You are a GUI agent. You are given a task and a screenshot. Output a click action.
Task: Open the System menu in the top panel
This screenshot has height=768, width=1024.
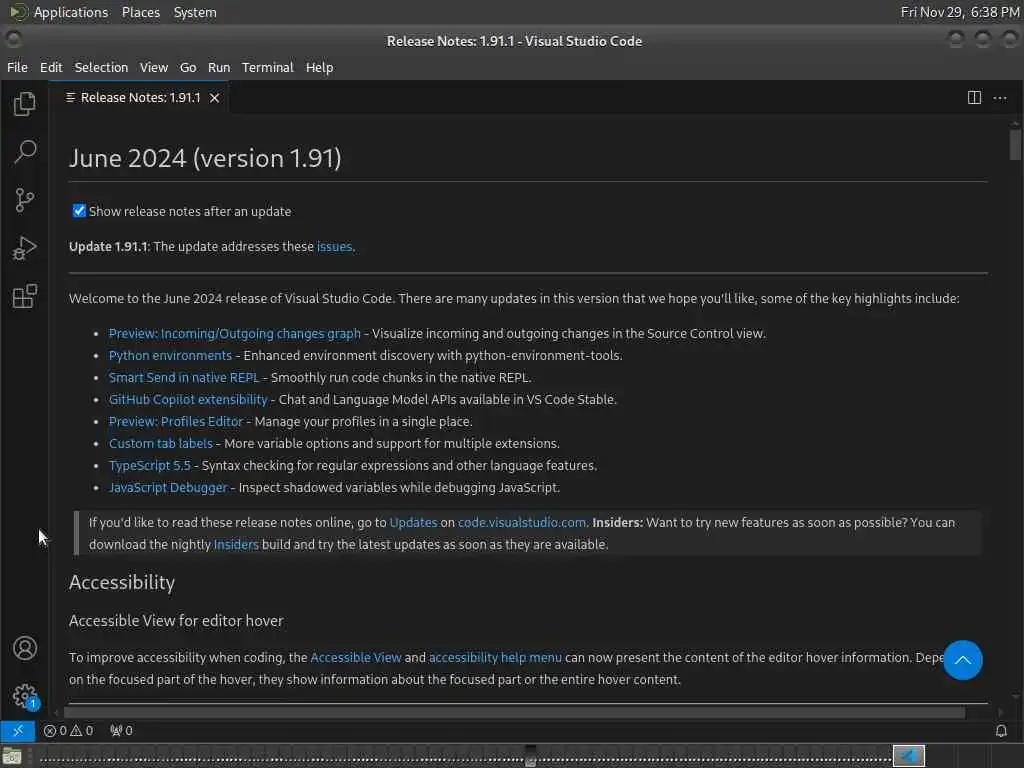point(195,12)
